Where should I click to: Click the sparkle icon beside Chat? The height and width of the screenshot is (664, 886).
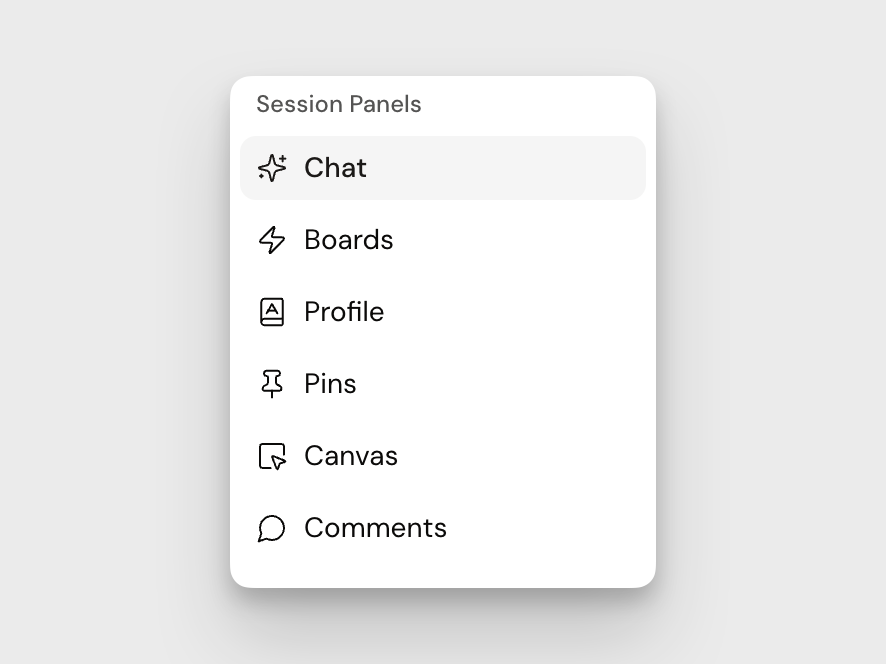pos(272,168)
